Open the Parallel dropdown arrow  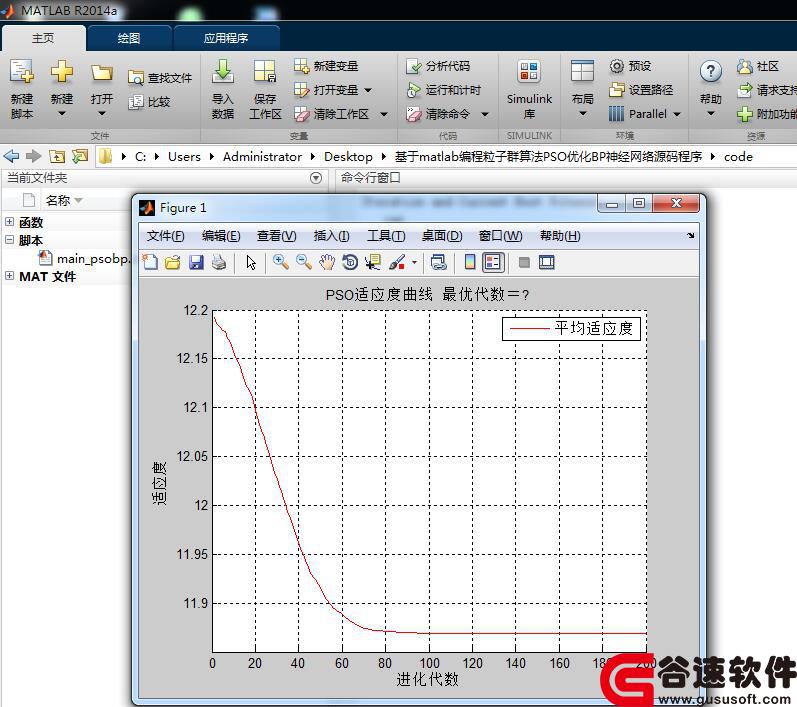point(677,114)
